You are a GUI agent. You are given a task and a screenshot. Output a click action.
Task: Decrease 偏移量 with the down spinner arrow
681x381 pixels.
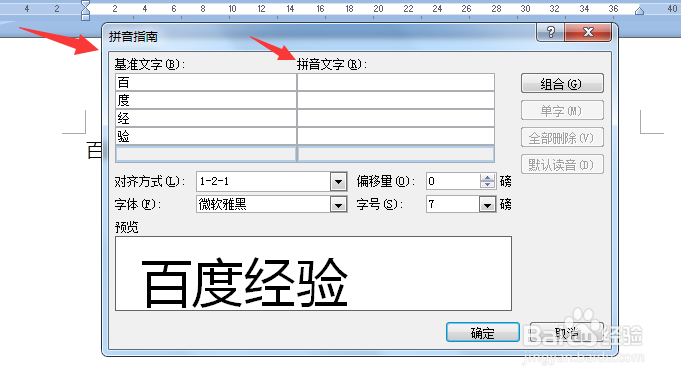(487, 185)
